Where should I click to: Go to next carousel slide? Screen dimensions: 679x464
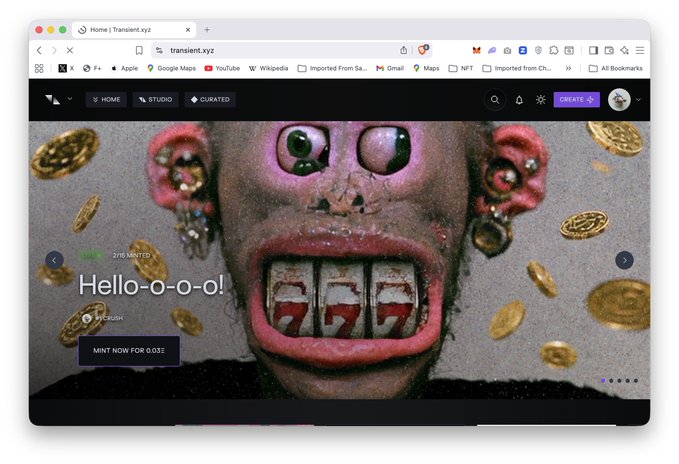[x=624, y=260]
